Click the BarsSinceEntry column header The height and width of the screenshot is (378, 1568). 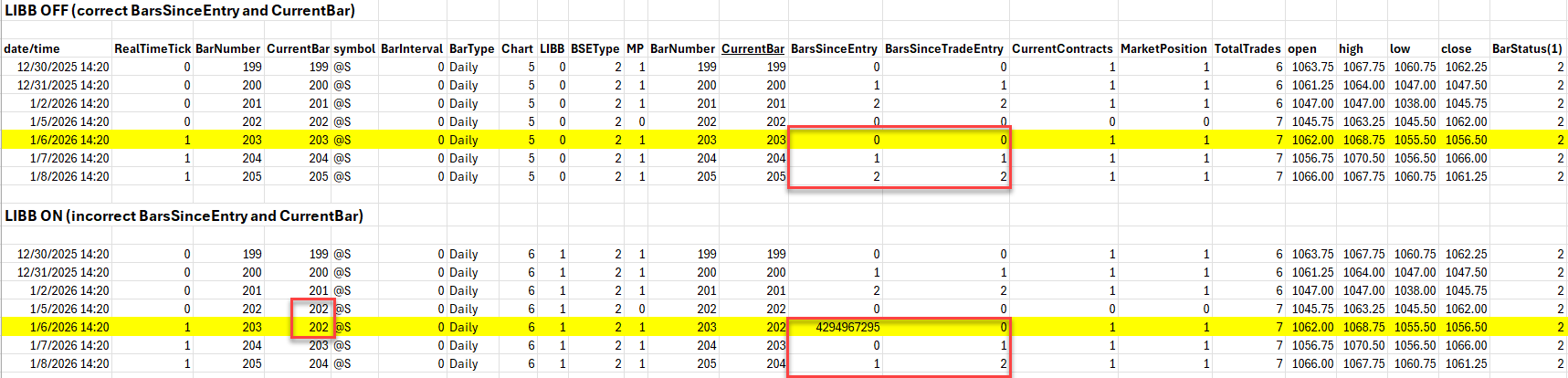[834, 48]
